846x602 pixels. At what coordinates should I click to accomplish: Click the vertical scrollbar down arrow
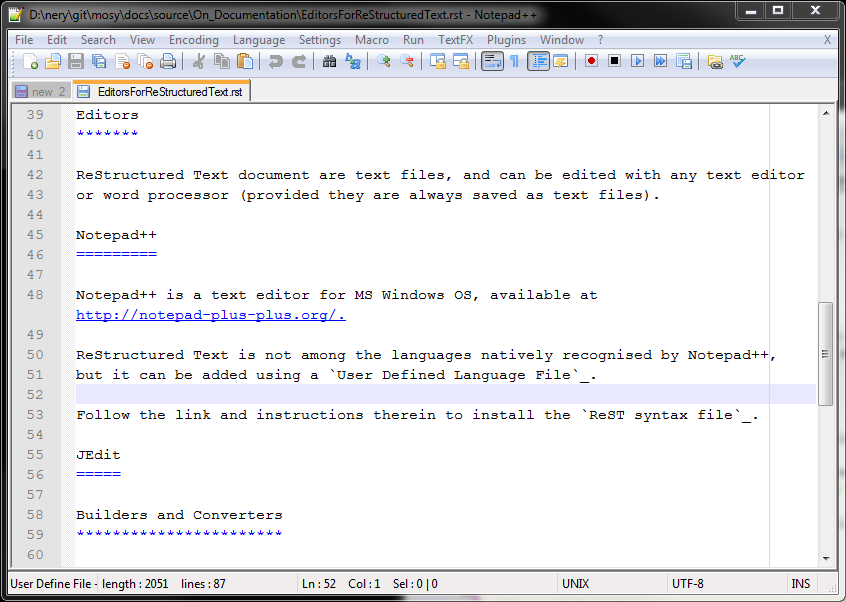pyautogui.click(x=825, y=559)
